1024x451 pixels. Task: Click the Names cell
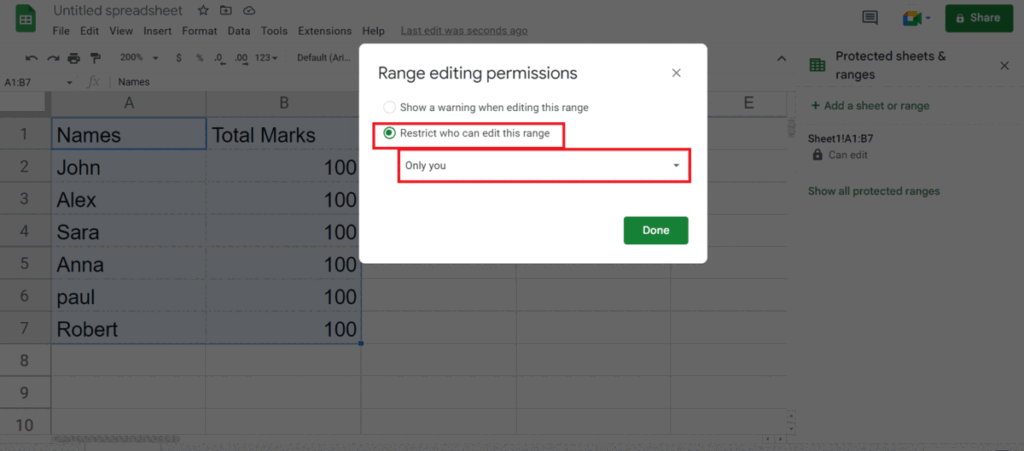click(129, 134)
